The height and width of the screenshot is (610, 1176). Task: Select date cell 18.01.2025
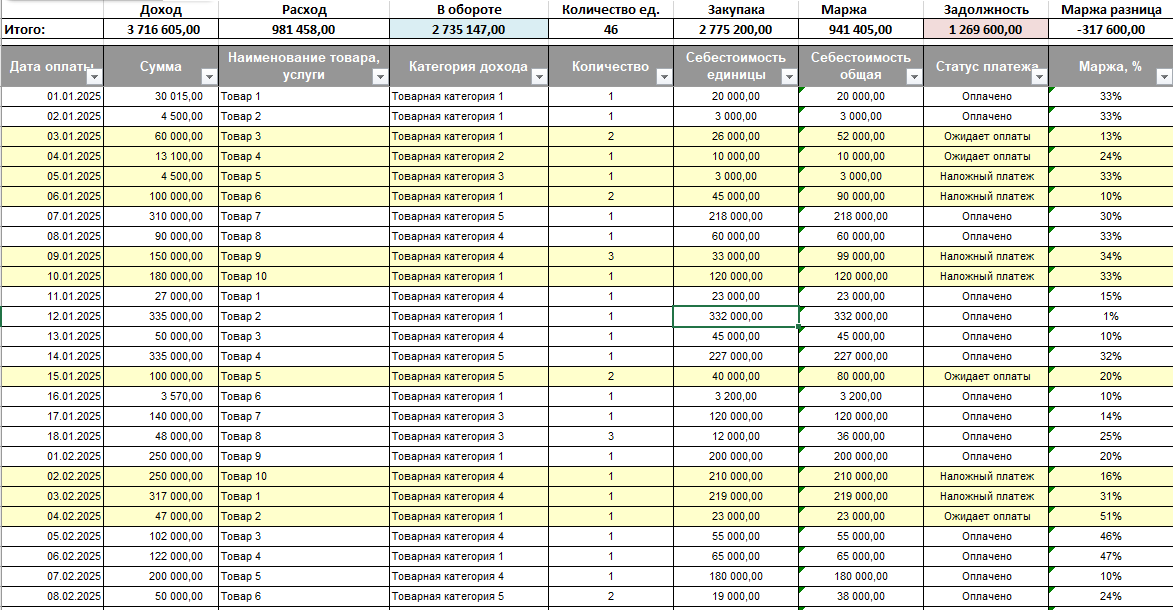click(52, 437)
